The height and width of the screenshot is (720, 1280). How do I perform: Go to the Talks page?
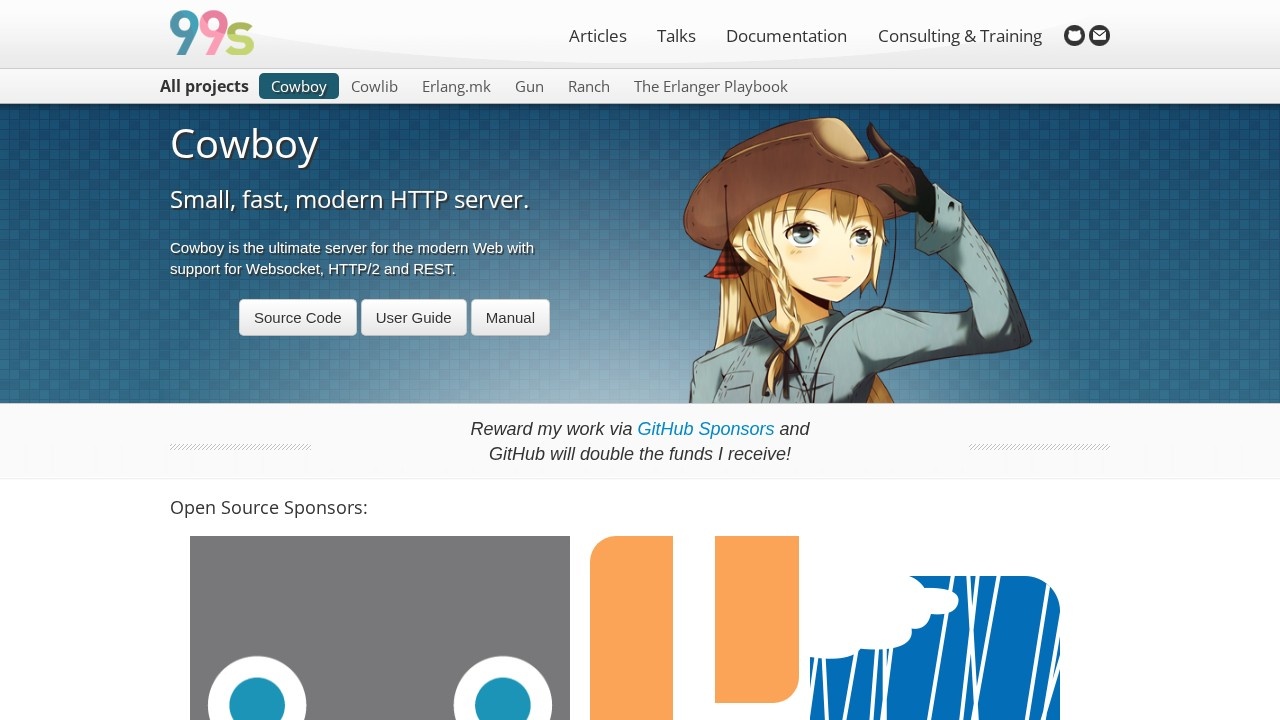[676, 36]
